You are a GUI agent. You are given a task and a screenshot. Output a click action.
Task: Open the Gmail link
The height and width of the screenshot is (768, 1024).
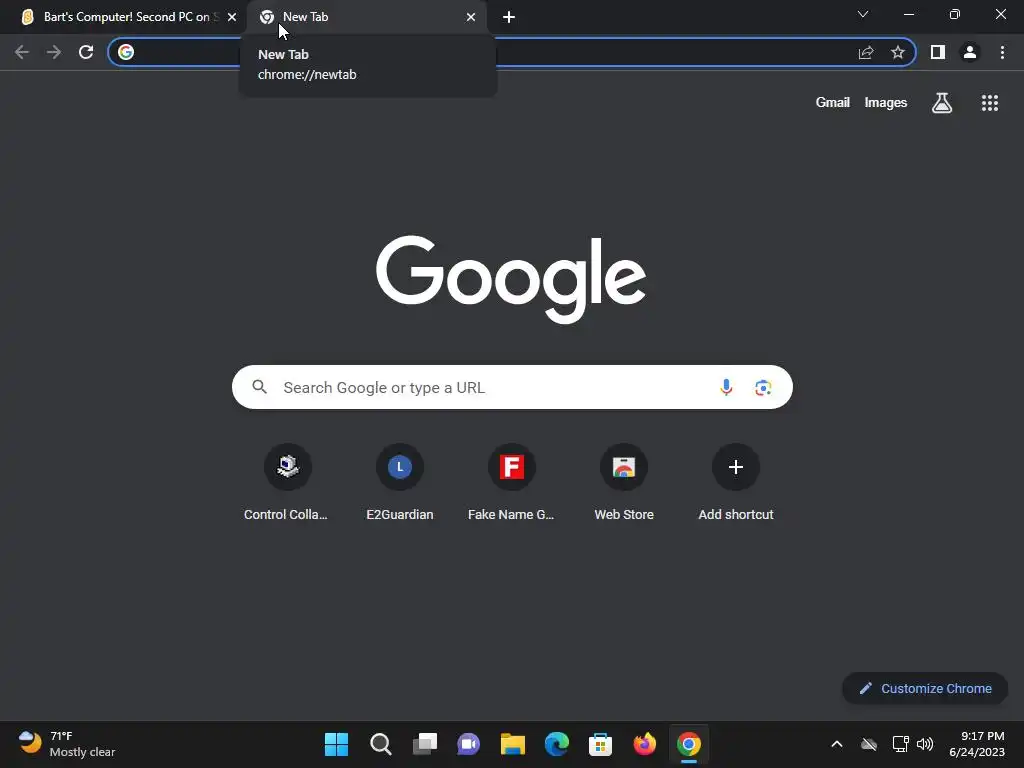click(833, 103)
